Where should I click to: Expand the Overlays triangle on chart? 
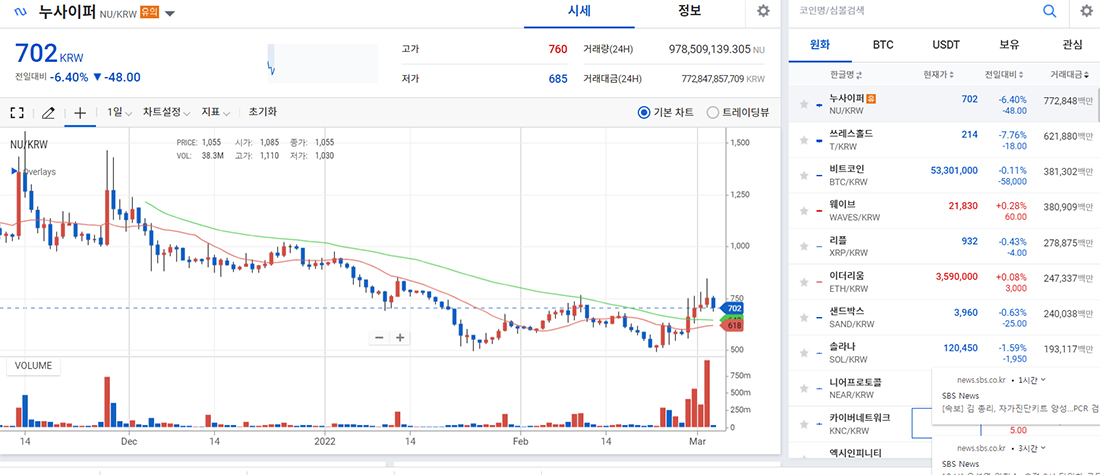(14, 172)
